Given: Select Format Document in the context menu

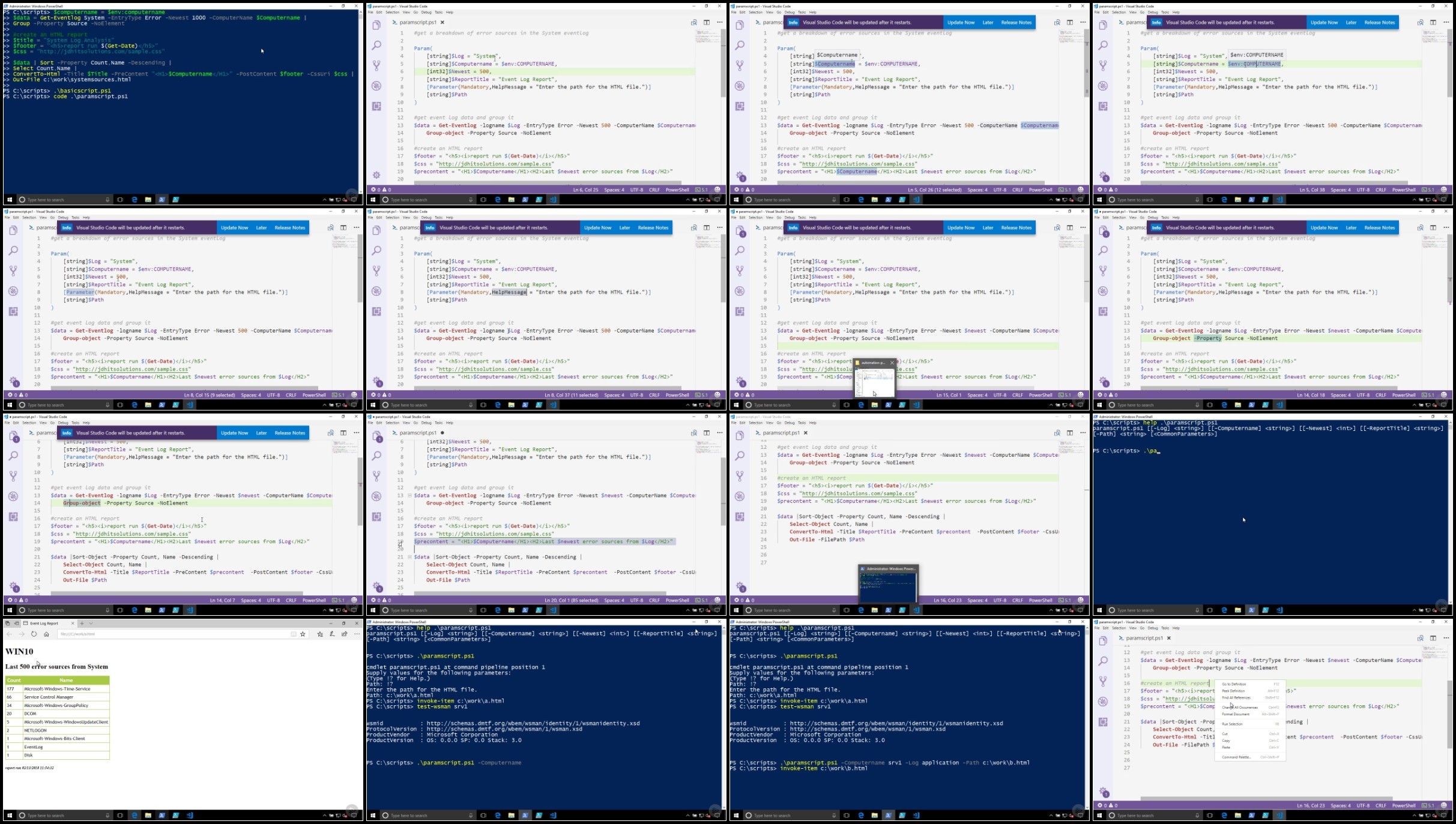Looking at the screenshot, I should (1250, 714).
